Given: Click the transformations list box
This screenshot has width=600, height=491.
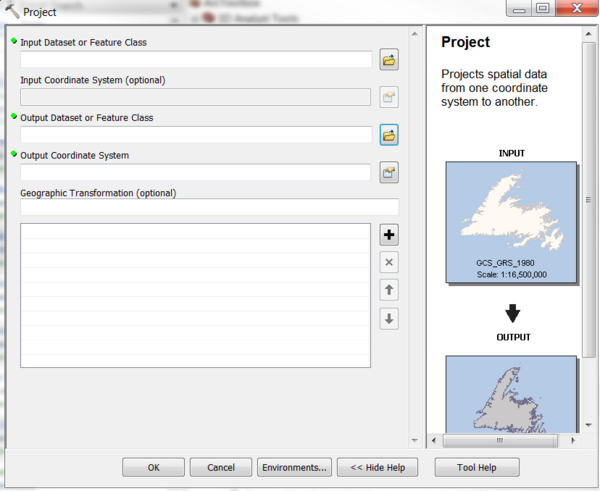Looking at the screenshot, I should pyautogui.click(x=195, y=295).
